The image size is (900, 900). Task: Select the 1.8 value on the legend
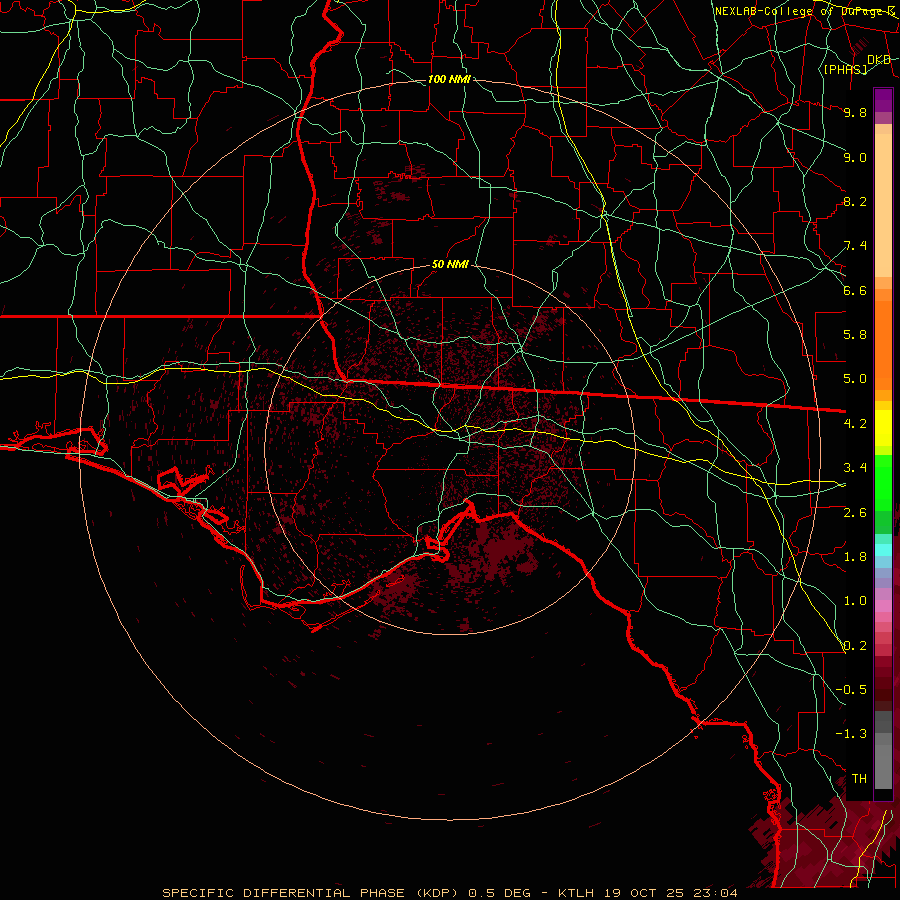coord(855,557)
